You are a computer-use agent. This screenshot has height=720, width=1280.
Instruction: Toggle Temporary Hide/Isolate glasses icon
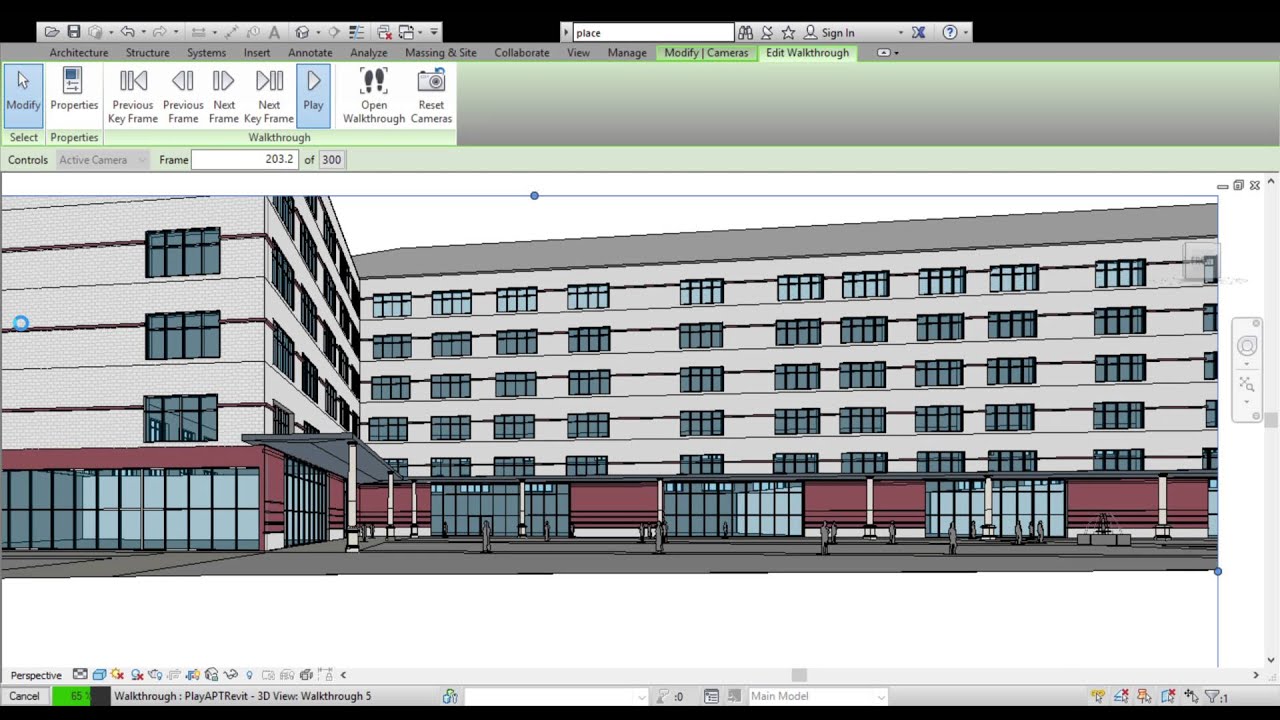230,675
